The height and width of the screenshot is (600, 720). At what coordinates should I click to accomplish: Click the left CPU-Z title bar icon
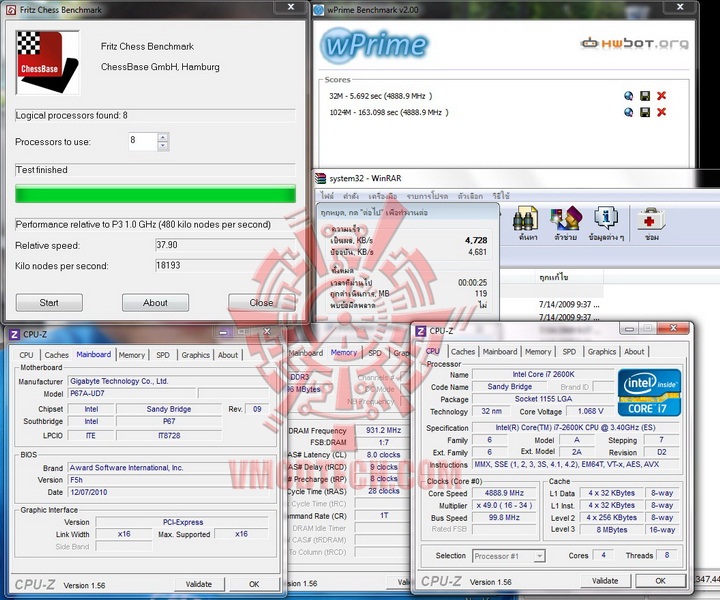tap(14, 334)
